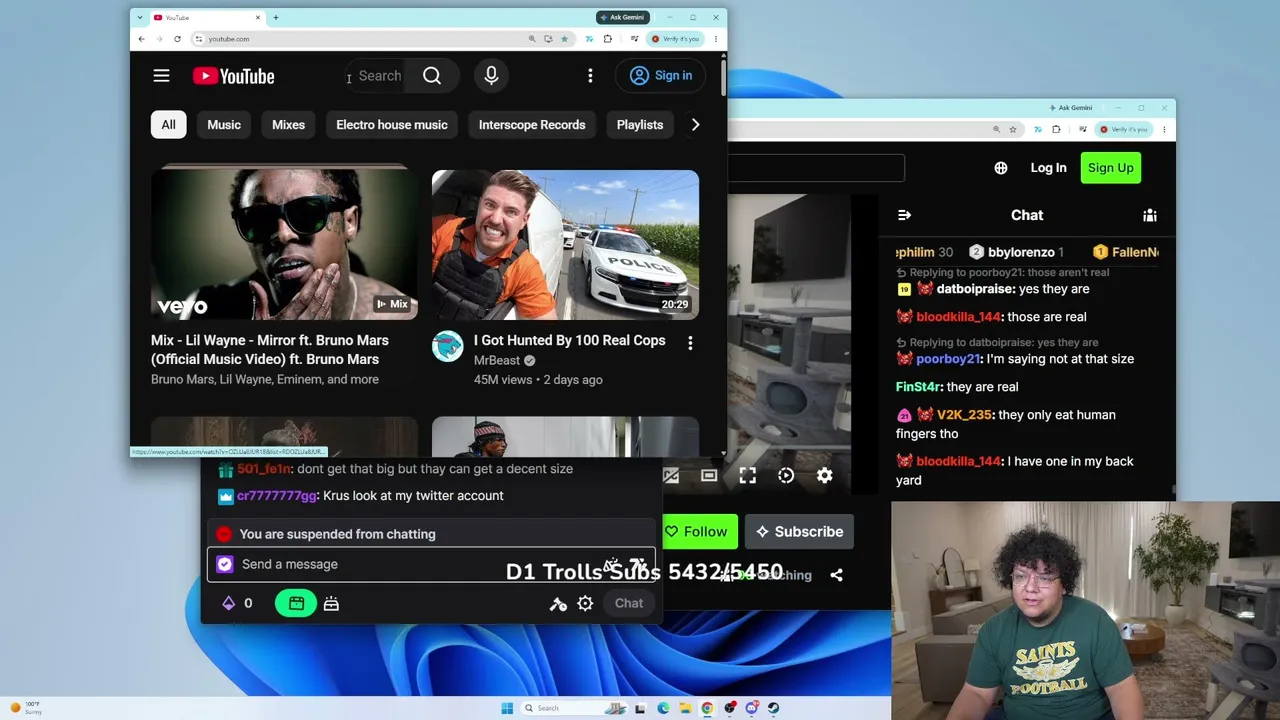The height and width of the screenshot is (720, 1280).
Task: Follow the channel
Action: [699, 532]
